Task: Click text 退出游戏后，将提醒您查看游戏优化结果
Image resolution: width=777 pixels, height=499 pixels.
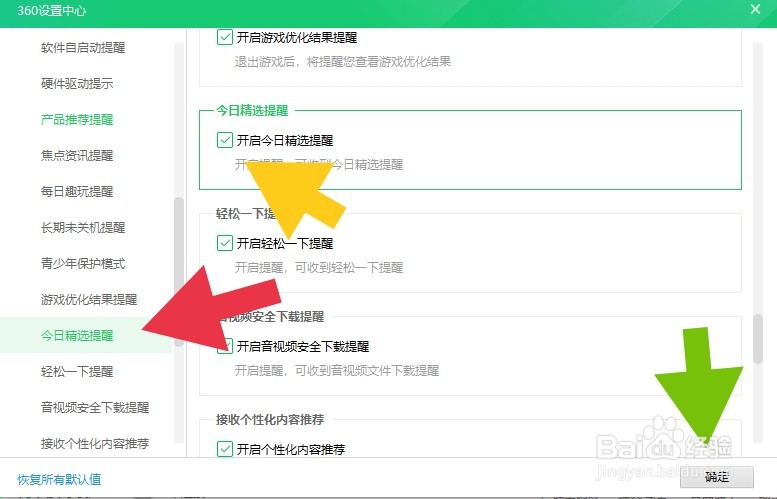Action: pos(342,62)
